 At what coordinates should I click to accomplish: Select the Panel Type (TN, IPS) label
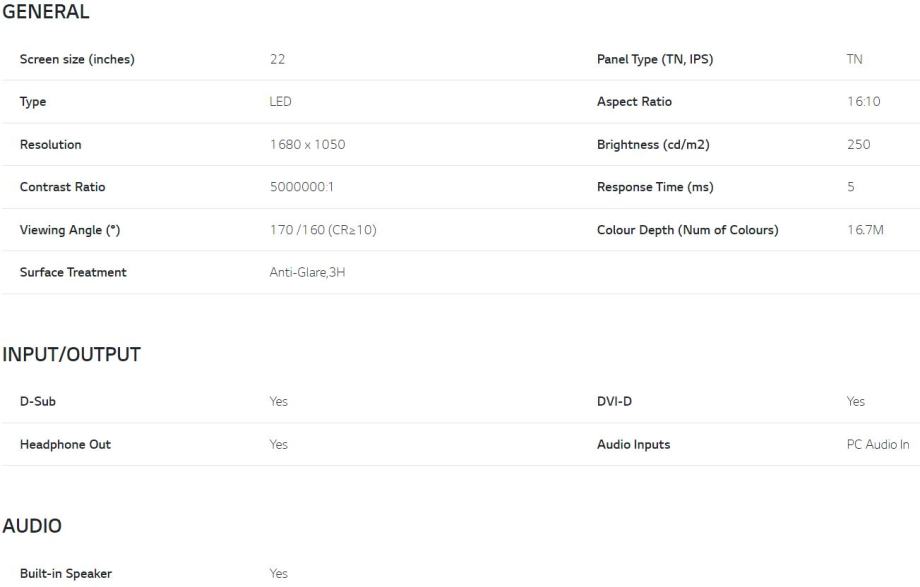[x=655, y=59]
